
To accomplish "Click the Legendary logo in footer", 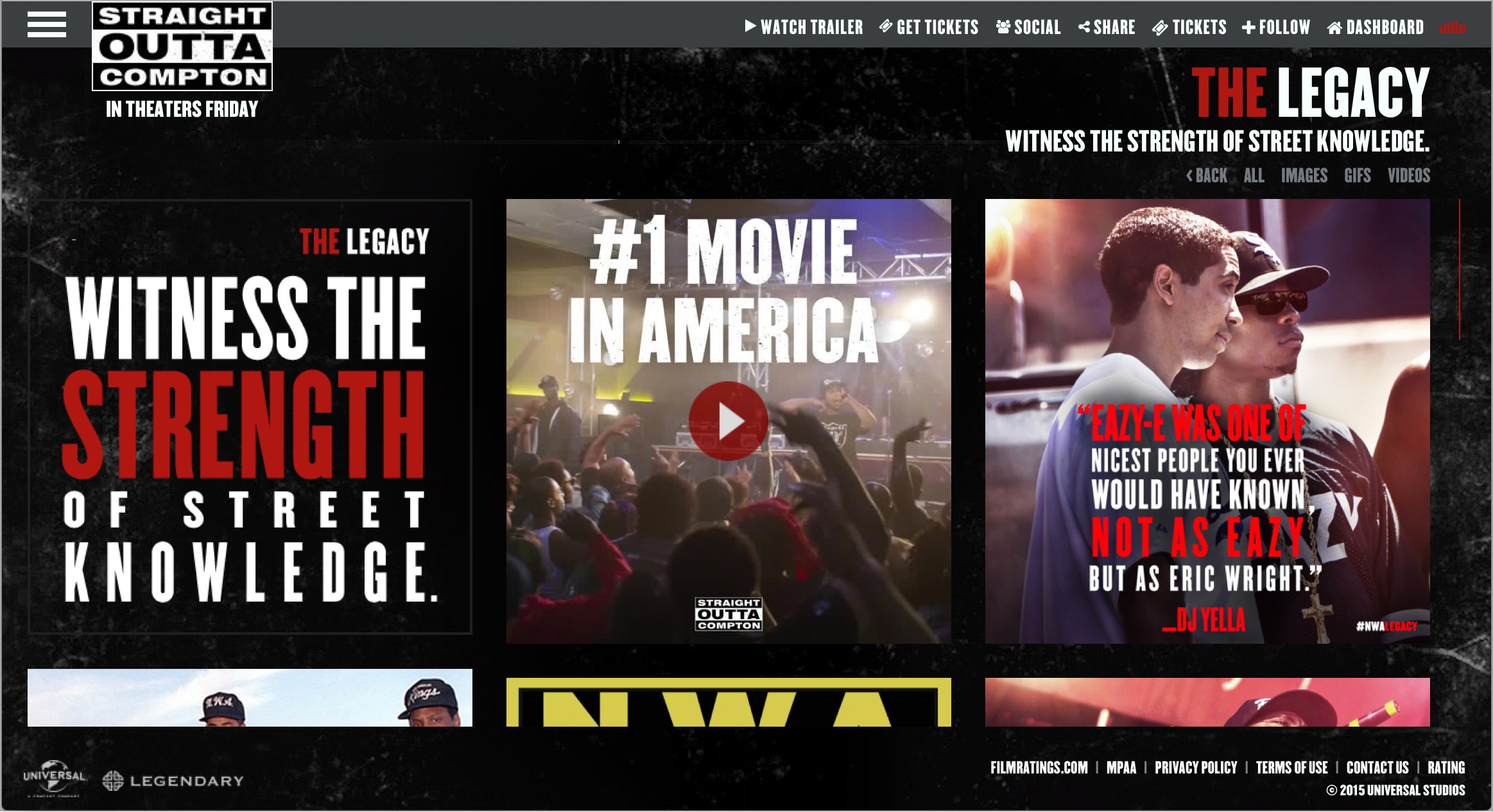I will coord(173,781).
